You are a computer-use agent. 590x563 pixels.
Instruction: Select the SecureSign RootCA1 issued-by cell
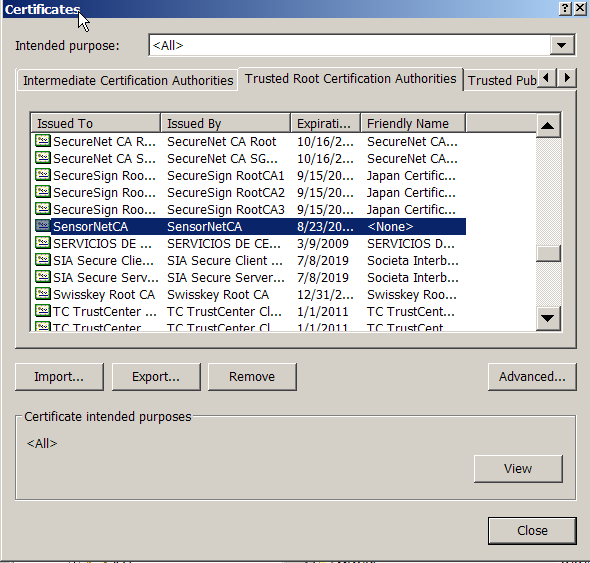pos(226,176)
